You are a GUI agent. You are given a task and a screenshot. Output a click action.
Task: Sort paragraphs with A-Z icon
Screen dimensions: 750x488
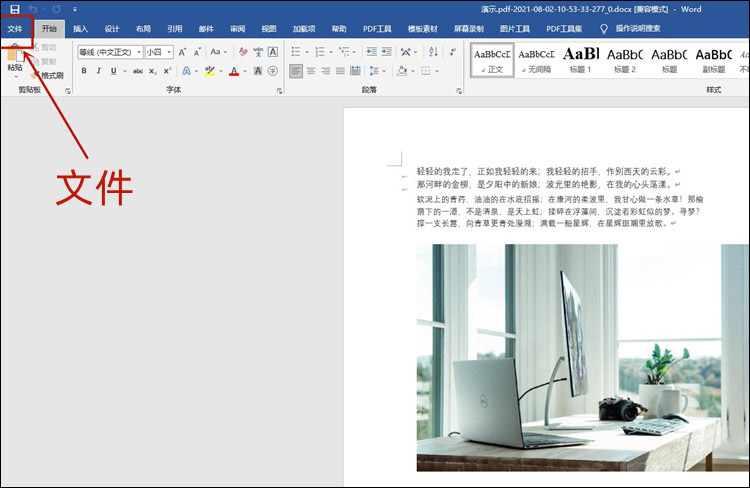point(433,51)
